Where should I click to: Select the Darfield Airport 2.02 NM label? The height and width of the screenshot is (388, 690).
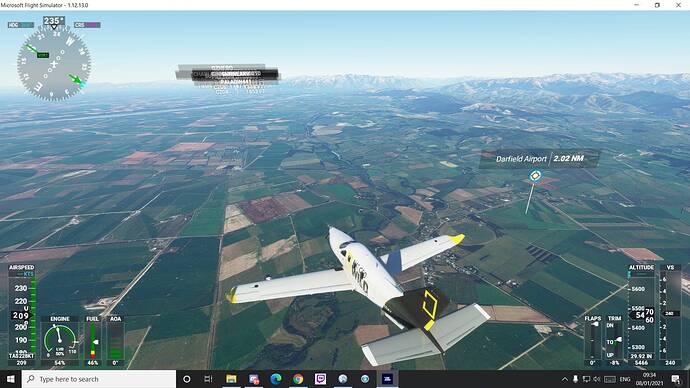(x=540, y=159)
